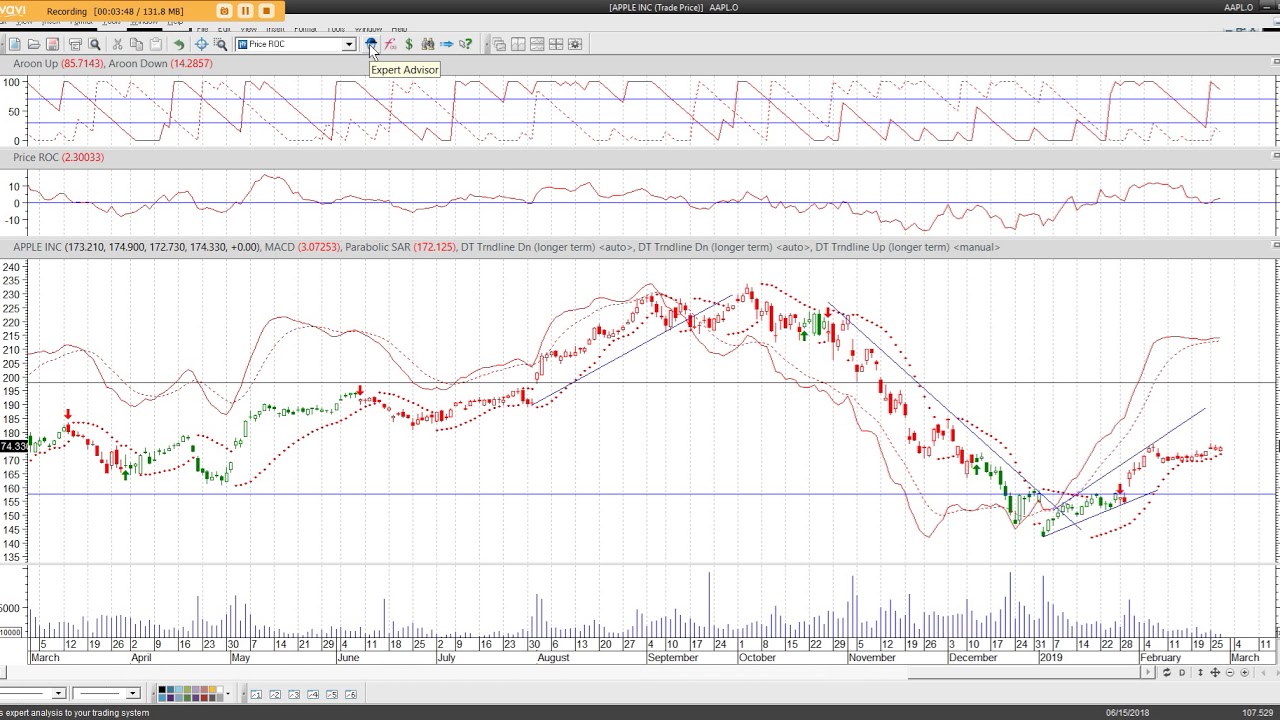Stack windows with the third layout icon
This screenshot has height=720, width=1280.
pos(537,44)
